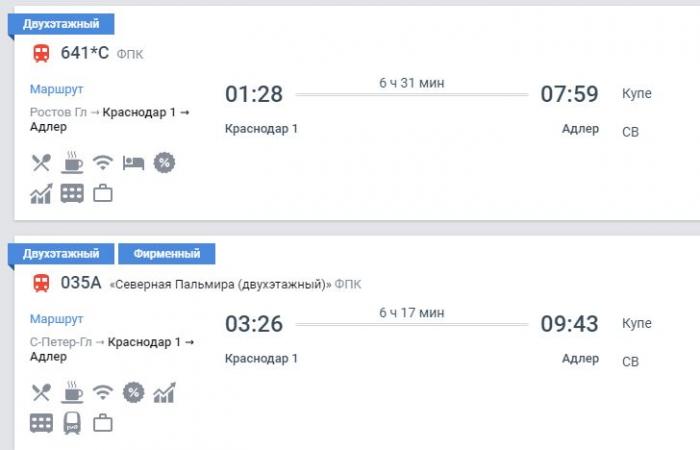Click the Двухэтажный label on train 641*С
The height and width of the screenshot is (450, 700).
point(61,24)
